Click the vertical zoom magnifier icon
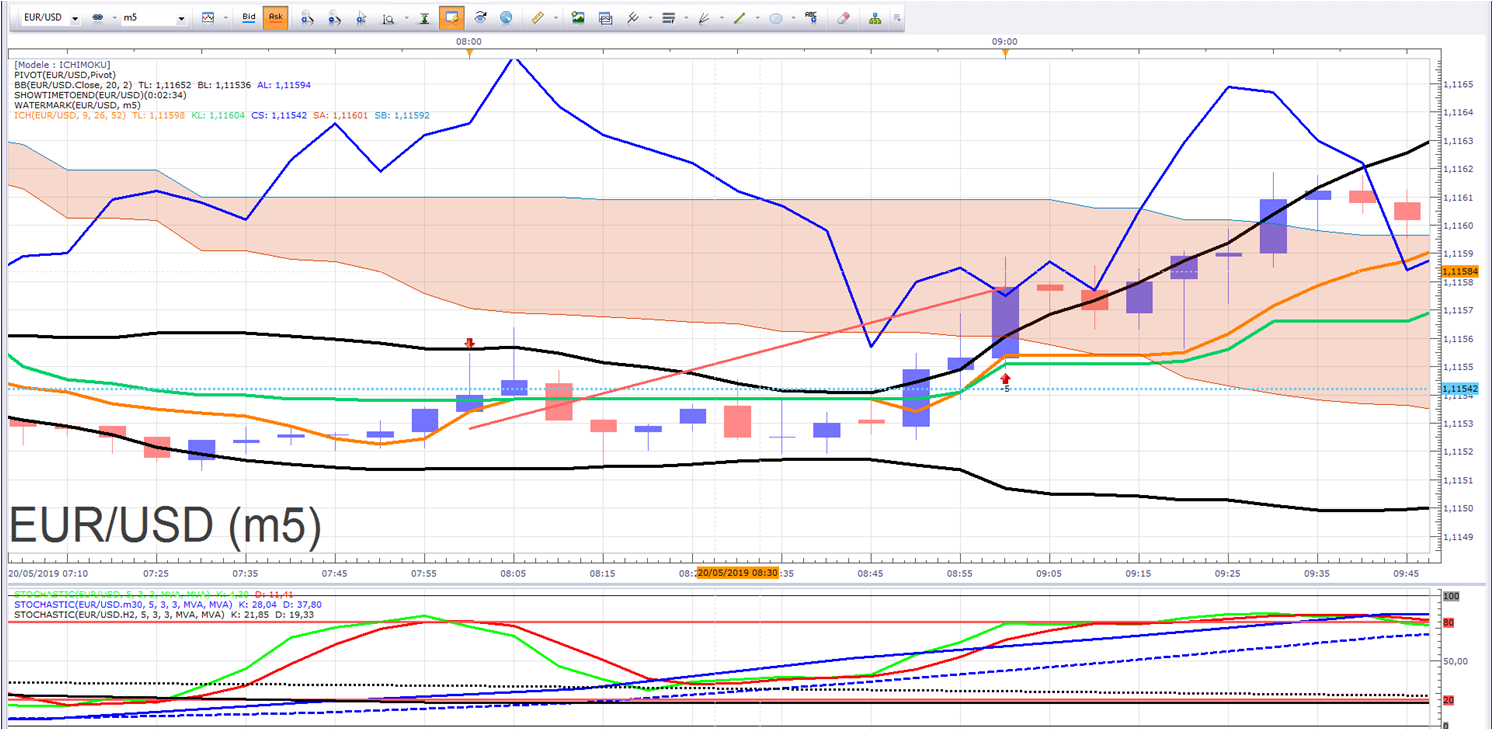The image size is (1493, 730). (387, 18)
